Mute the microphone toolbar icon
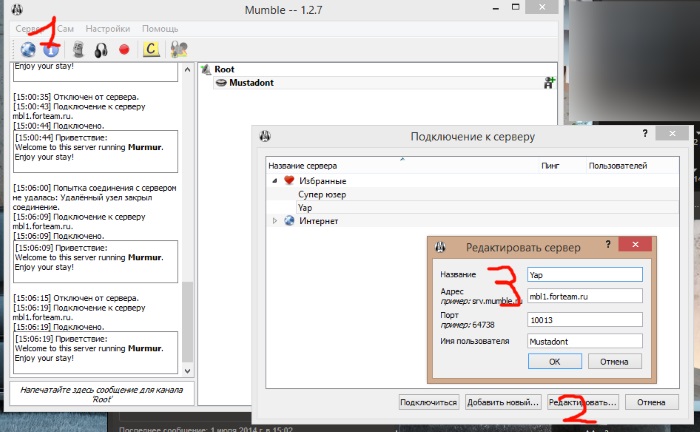 point(78,50)
